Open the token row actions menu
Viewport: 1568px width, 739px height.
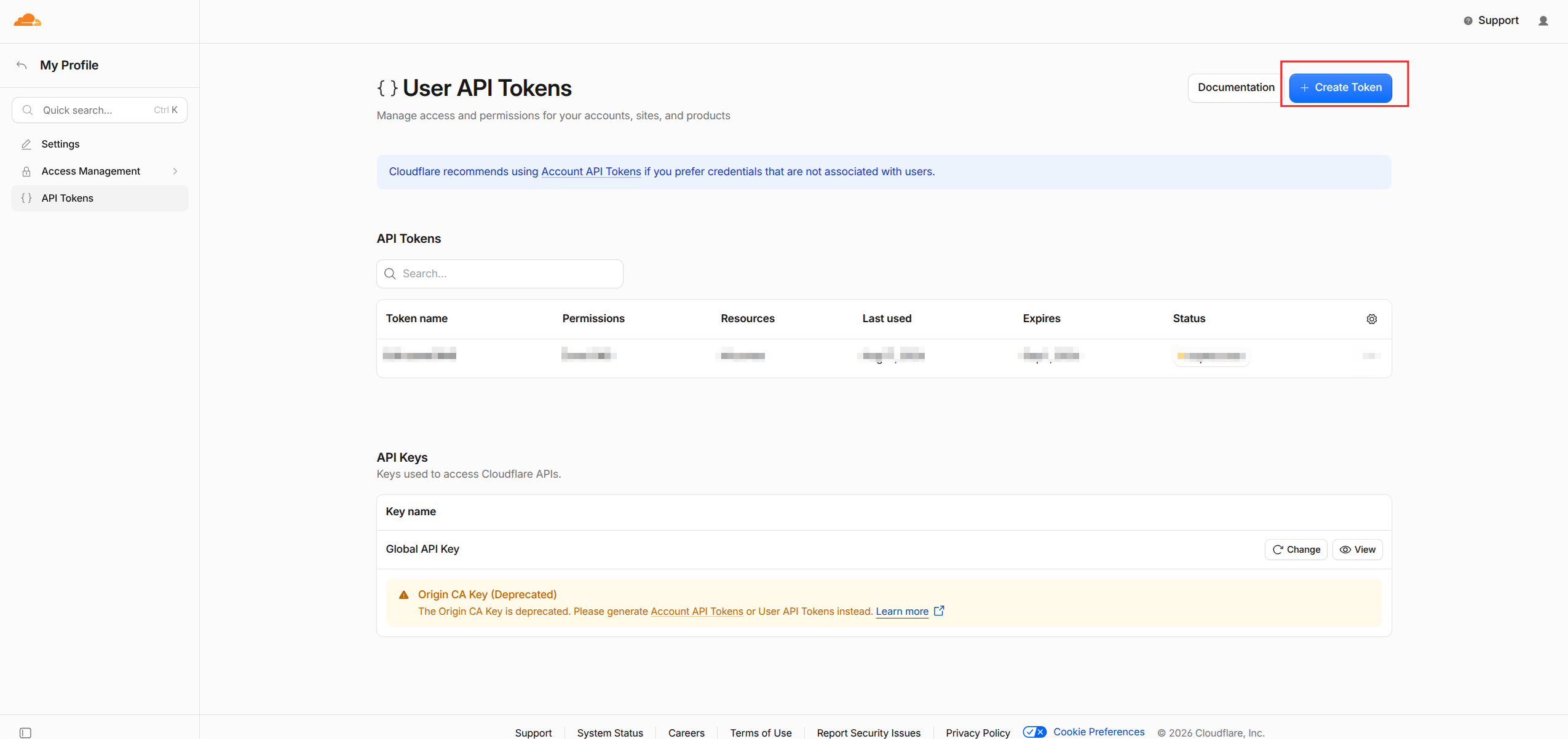point(1371,356)
